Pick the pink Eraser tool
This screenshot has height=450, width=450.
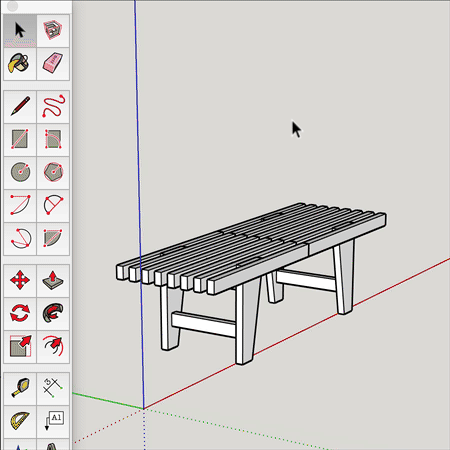pyautogui.click(x=53, y=64)
